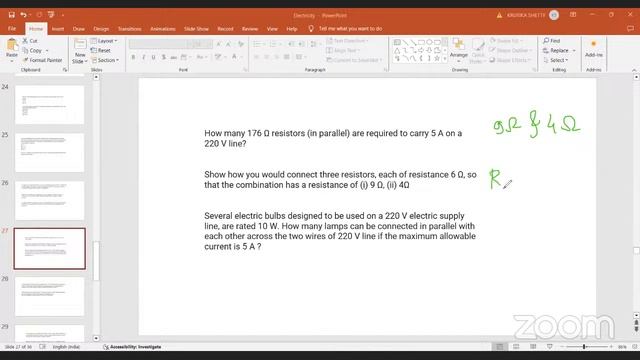This screenshot has width=640, height=360.
Task: Select slide 25 thumbnail
Action: [x=49, y=153]
